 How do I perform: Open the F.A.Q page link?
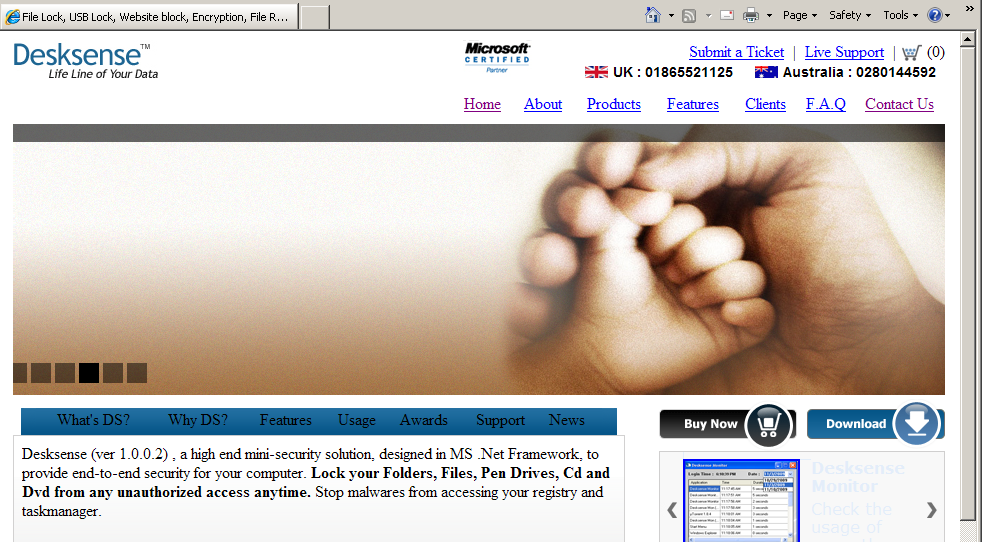pyautogui.click(x=825, y=104)
